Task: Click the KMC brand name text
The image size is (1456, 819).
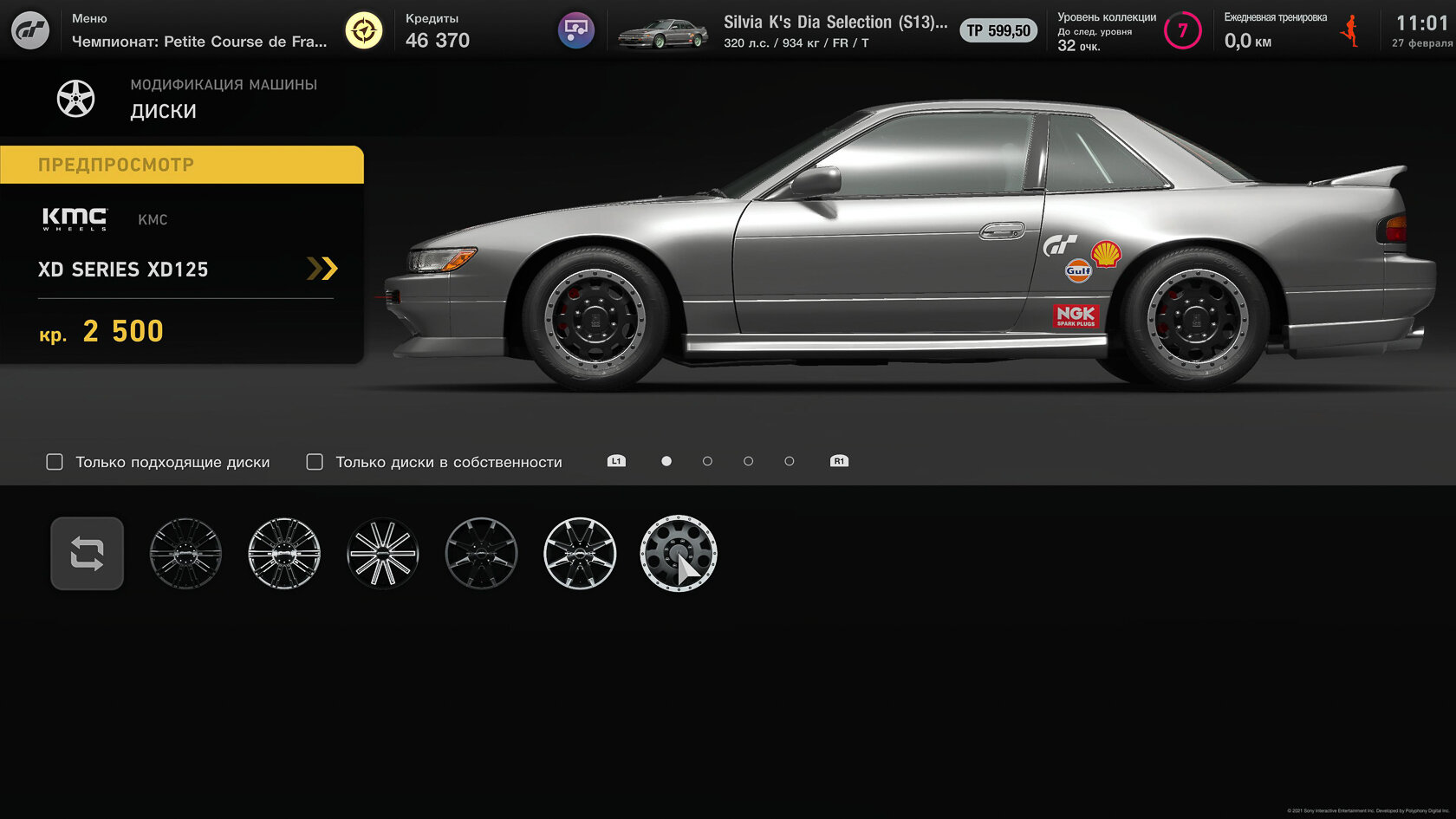Action: click(153, 220)
